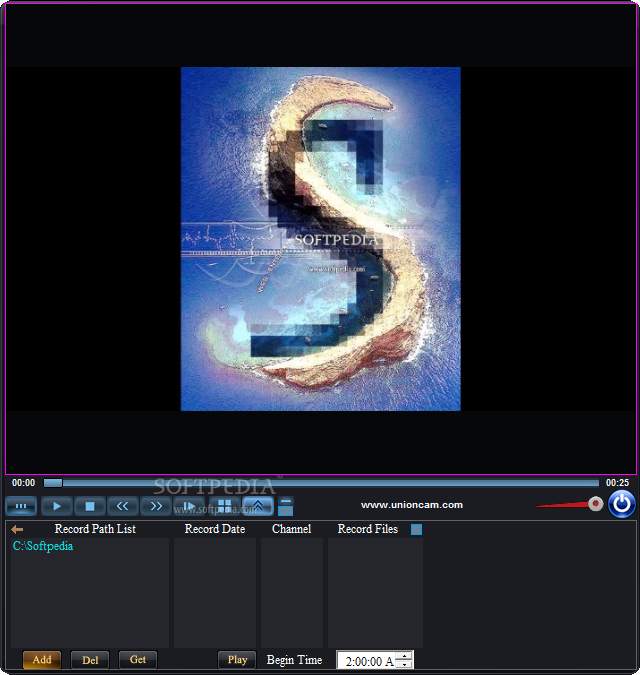Image resolution: width=640 pixels, height=675 pixels.
Task: Click the Add button
Action: (x=42, y=660)
